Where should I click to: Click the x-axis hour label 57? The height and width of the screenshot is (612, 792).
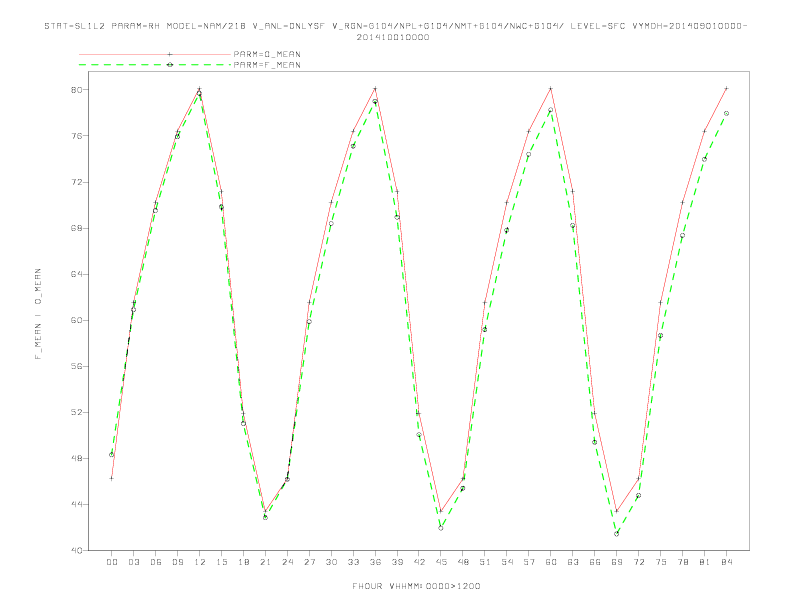(529, 562)
